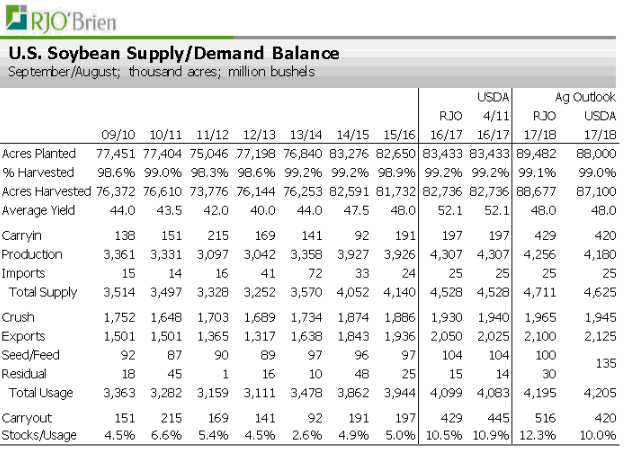
Task: Select the 15/16 column header
Action: click(x=398, y=133)
